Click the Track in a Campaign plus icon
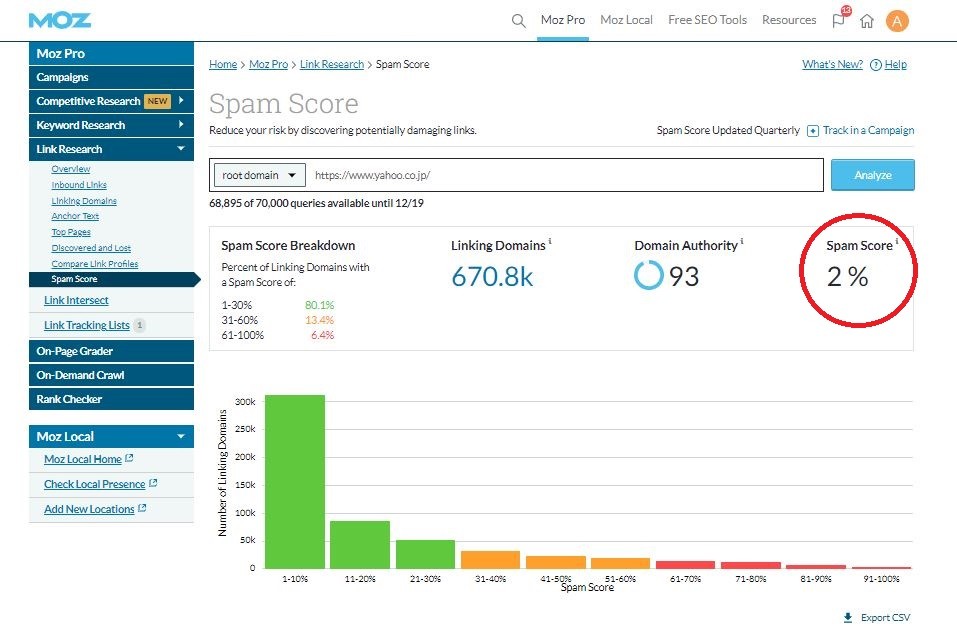Image resolution: width=957 pixels, height=637 pixels. [x=812, y=131]
